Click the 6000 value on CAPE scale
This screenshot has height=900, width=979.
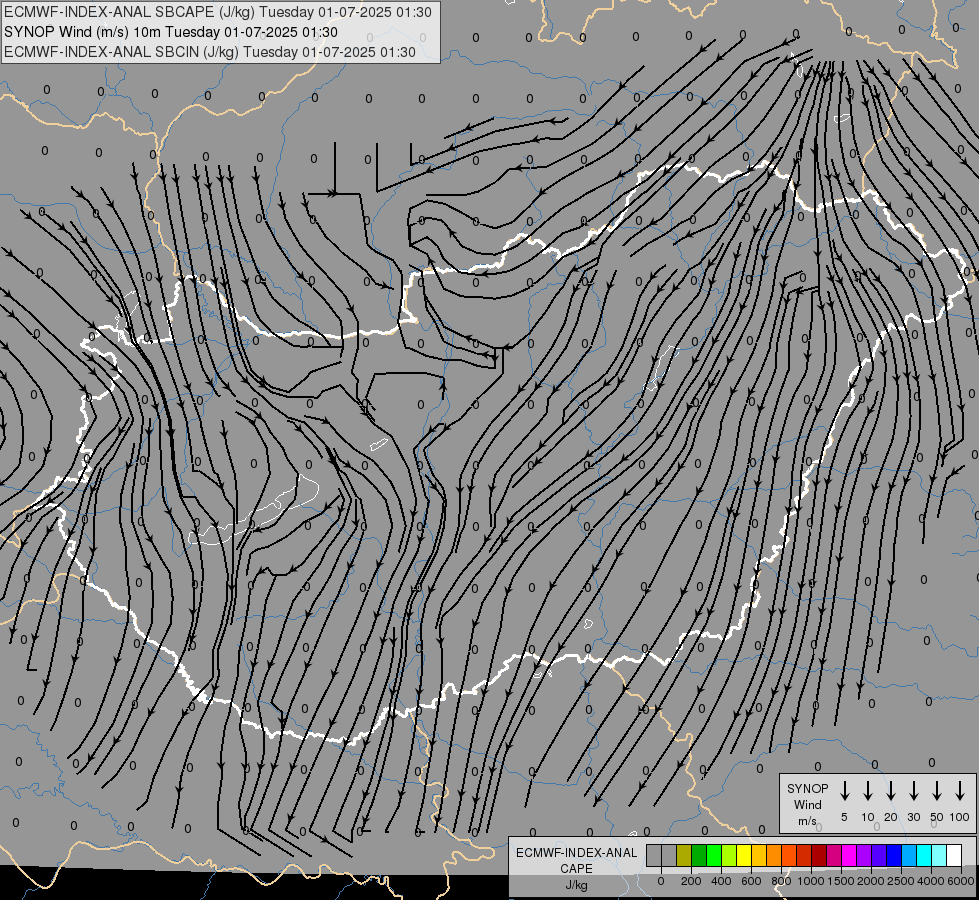pos(961,881)
